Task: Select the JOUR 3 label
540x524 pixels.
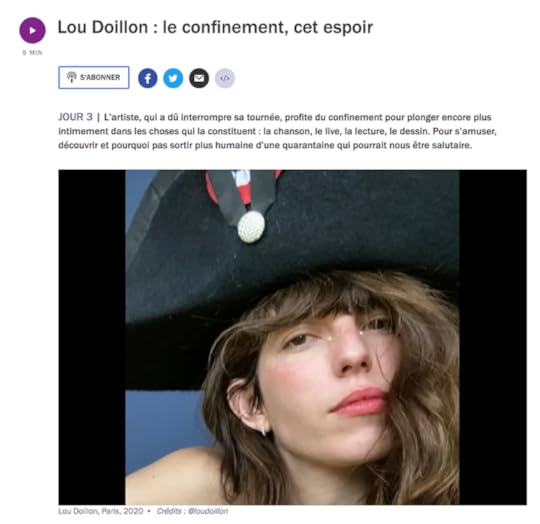Action: [x=75, y=117]
